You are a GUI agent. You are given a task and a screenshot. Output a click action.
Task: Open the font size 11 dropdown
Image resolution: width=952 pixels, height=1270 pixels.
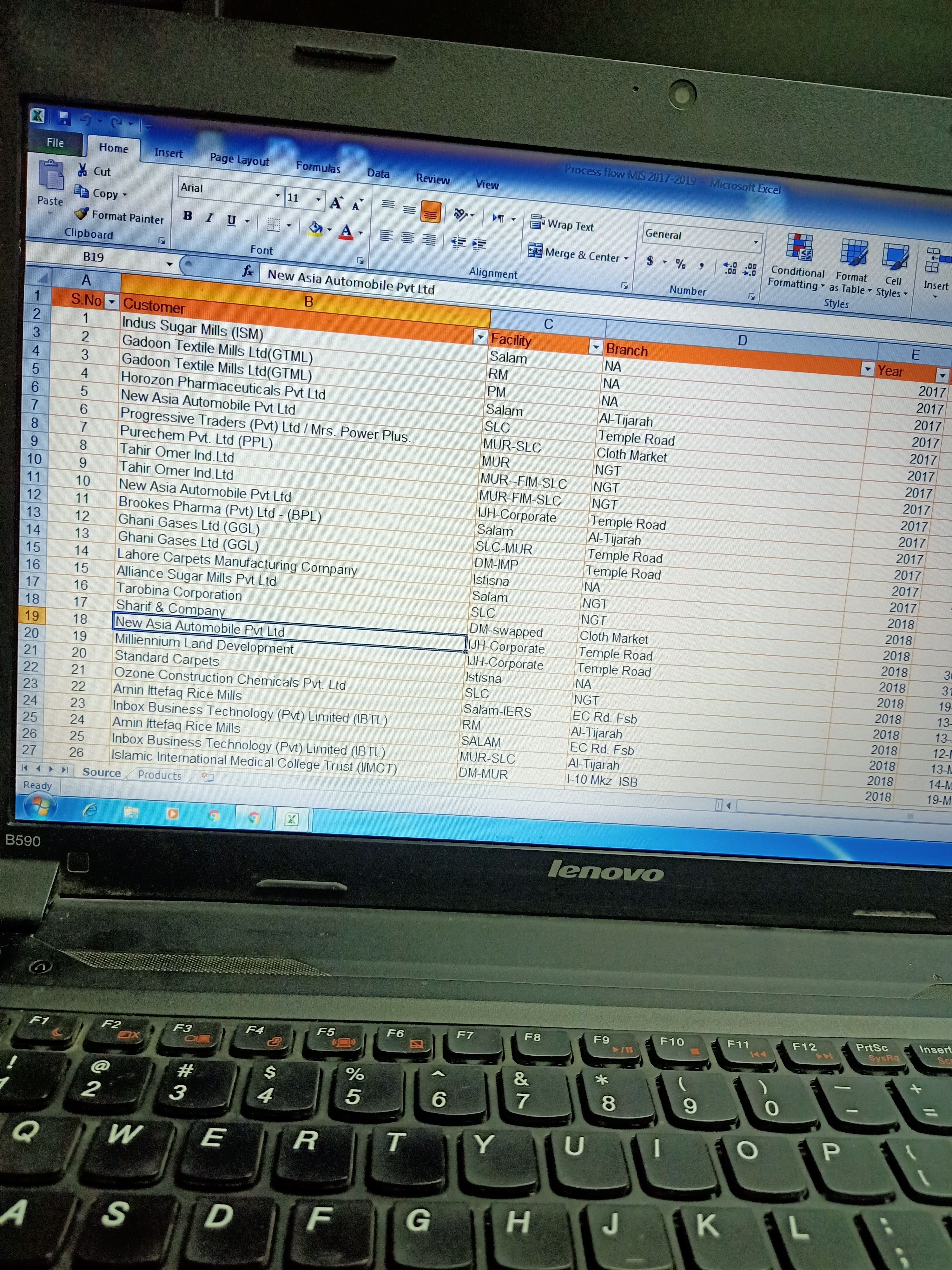point(319,199)
